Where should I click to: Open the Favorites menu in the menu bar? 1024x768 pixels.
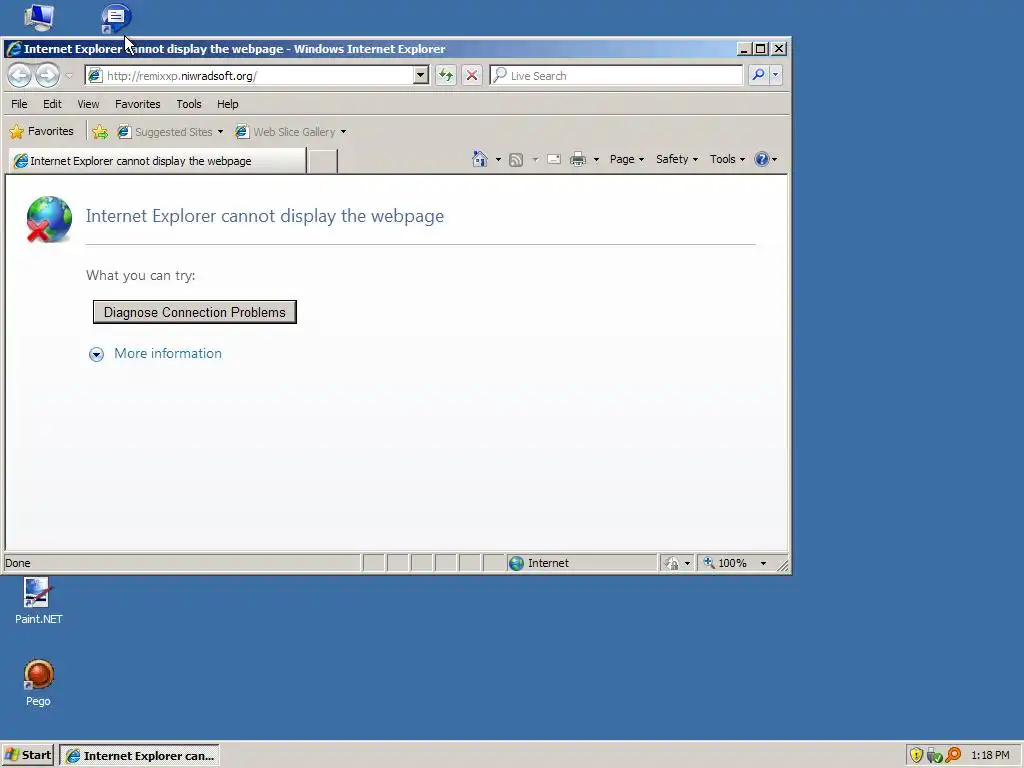(x=138, y=104)
